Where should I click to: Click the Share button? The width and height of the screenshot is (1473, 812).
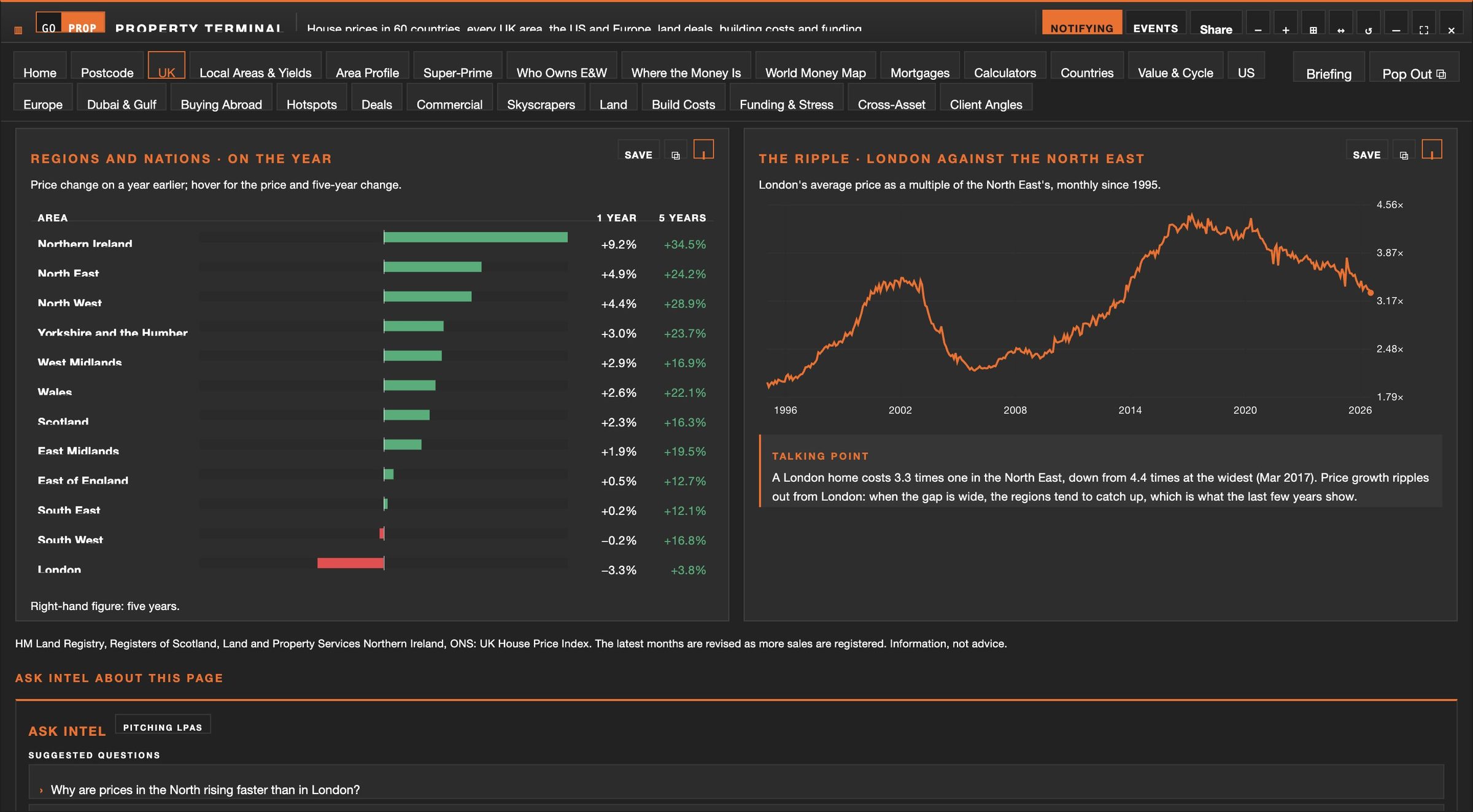click(1216, 23)
